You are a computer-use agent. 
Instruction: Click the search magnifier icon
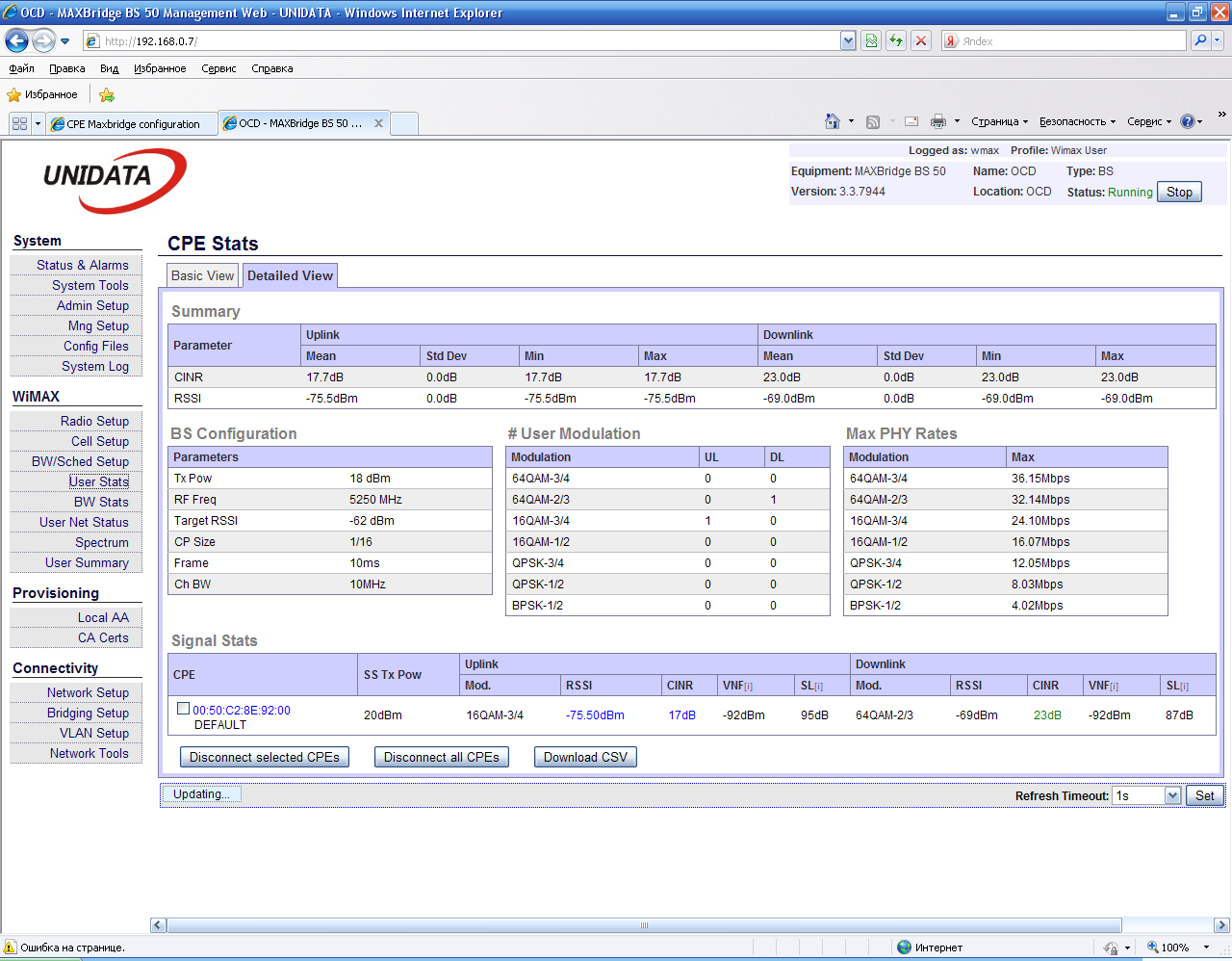pyautogui.click(x=1199, y=40)
